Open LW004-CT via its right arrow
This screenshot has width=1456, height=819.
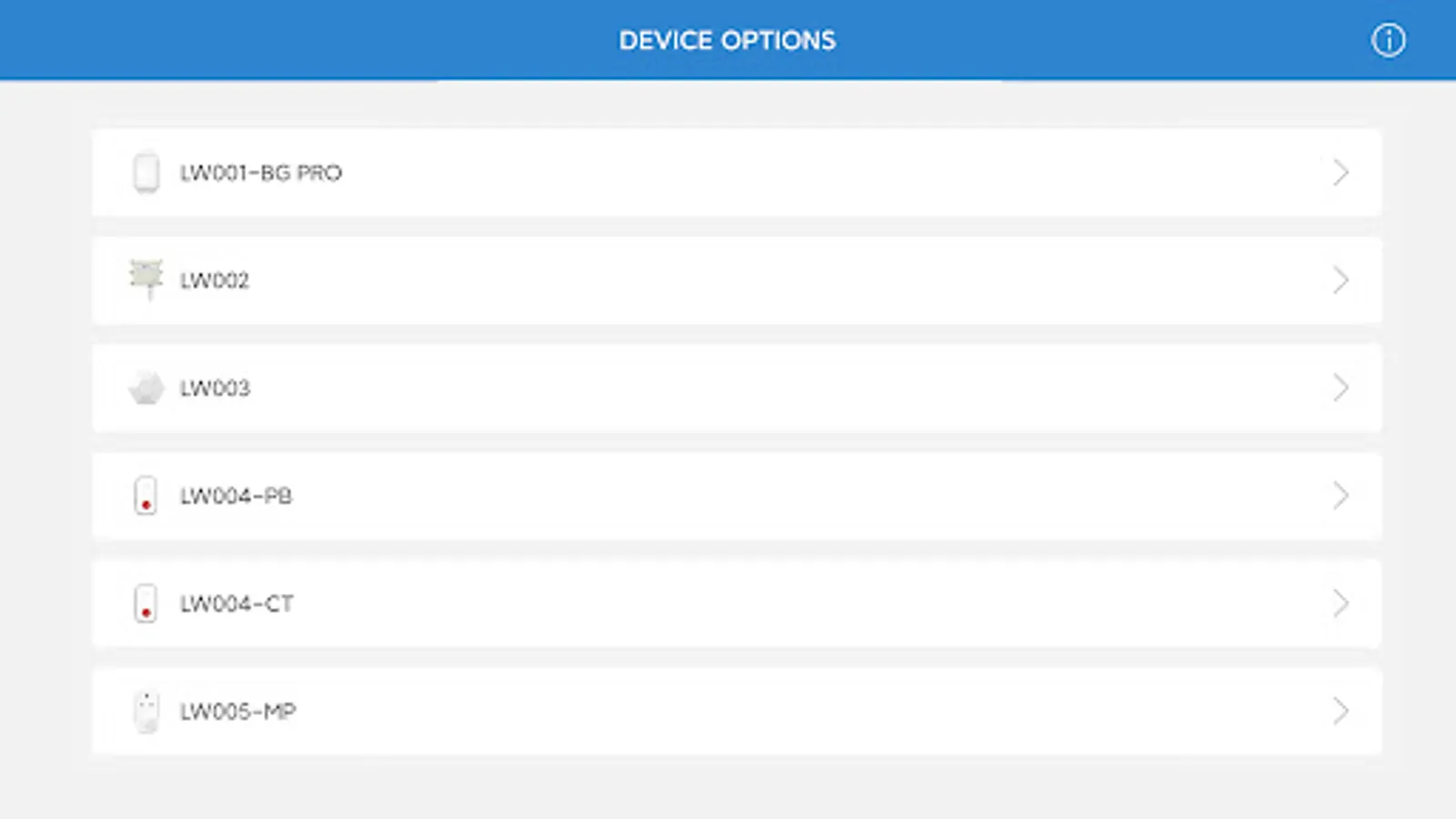click(1340, 603)
